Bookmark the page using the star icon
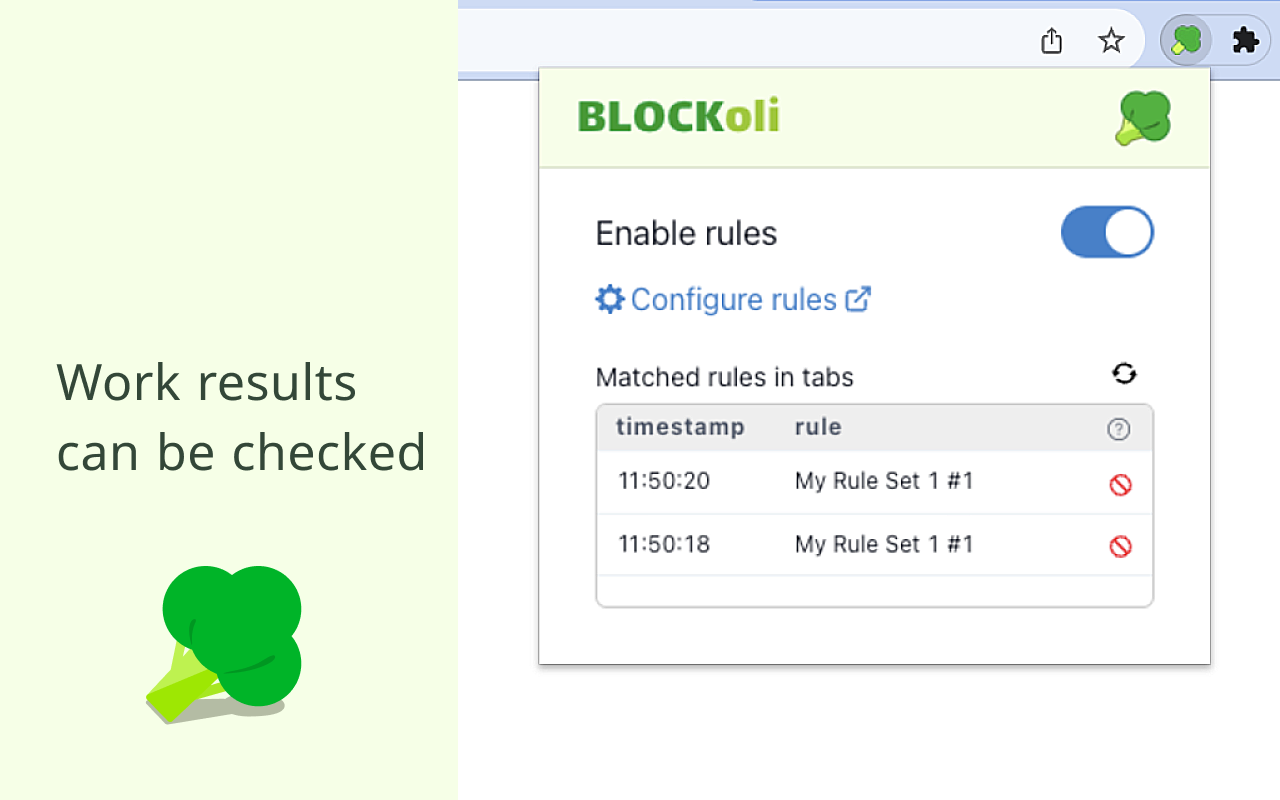Image resolution: width=1280 pixels, height=800 pixels. click(1111, 42)
